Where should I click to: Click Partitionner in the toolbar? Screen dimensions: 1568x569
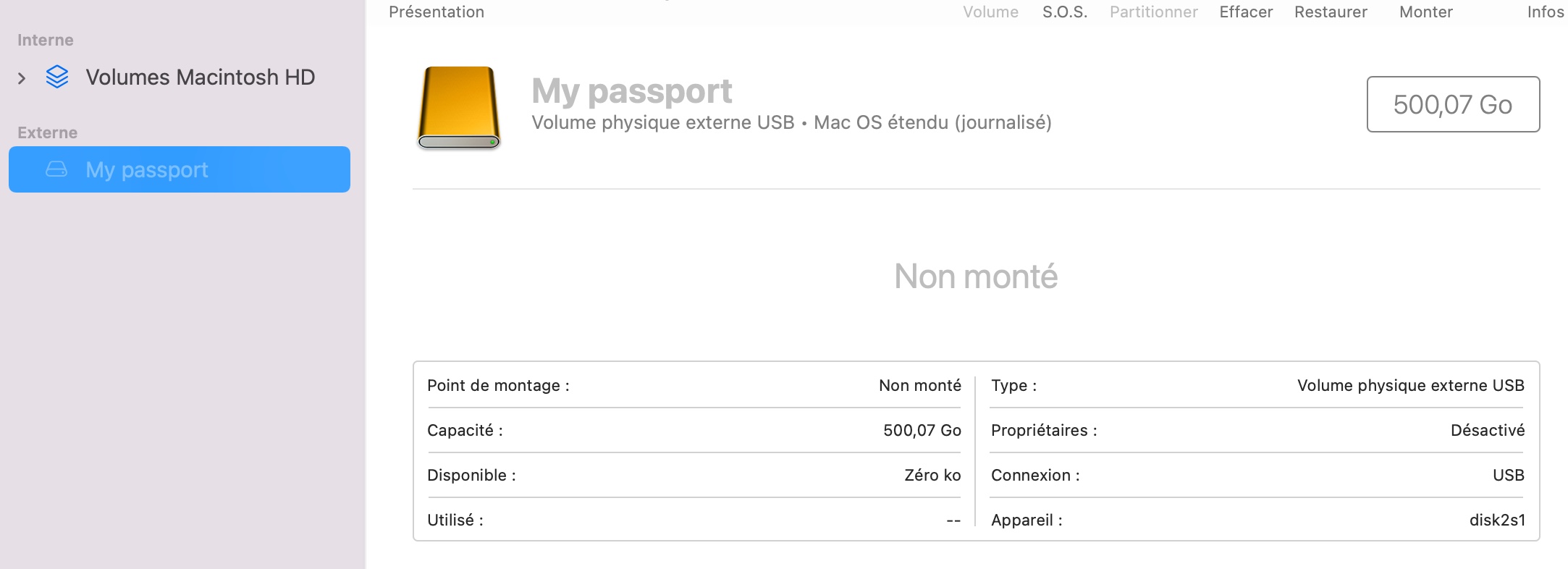tap(1153, 12)
